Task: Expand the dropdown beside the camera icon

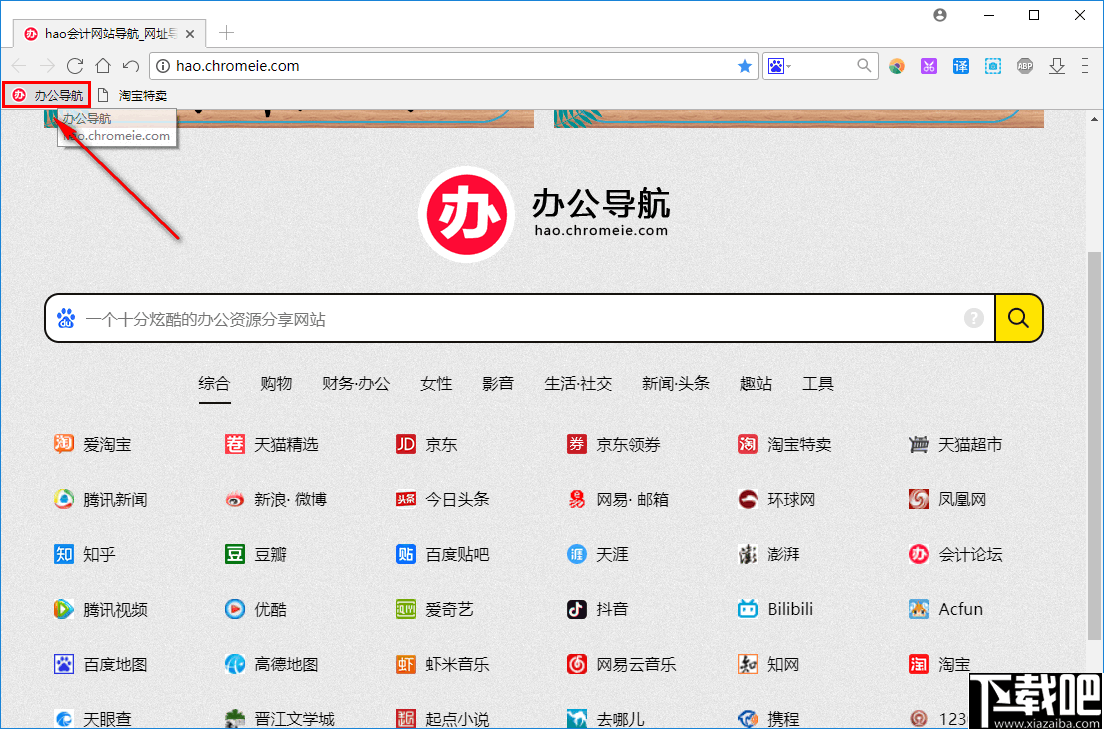Action: pyautogui.click(x=789, y=66)
